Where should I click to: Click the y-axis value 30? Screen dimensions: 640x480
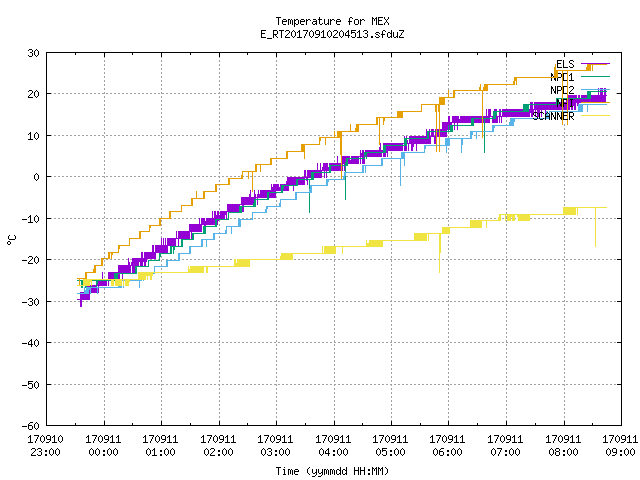[33, 53]
